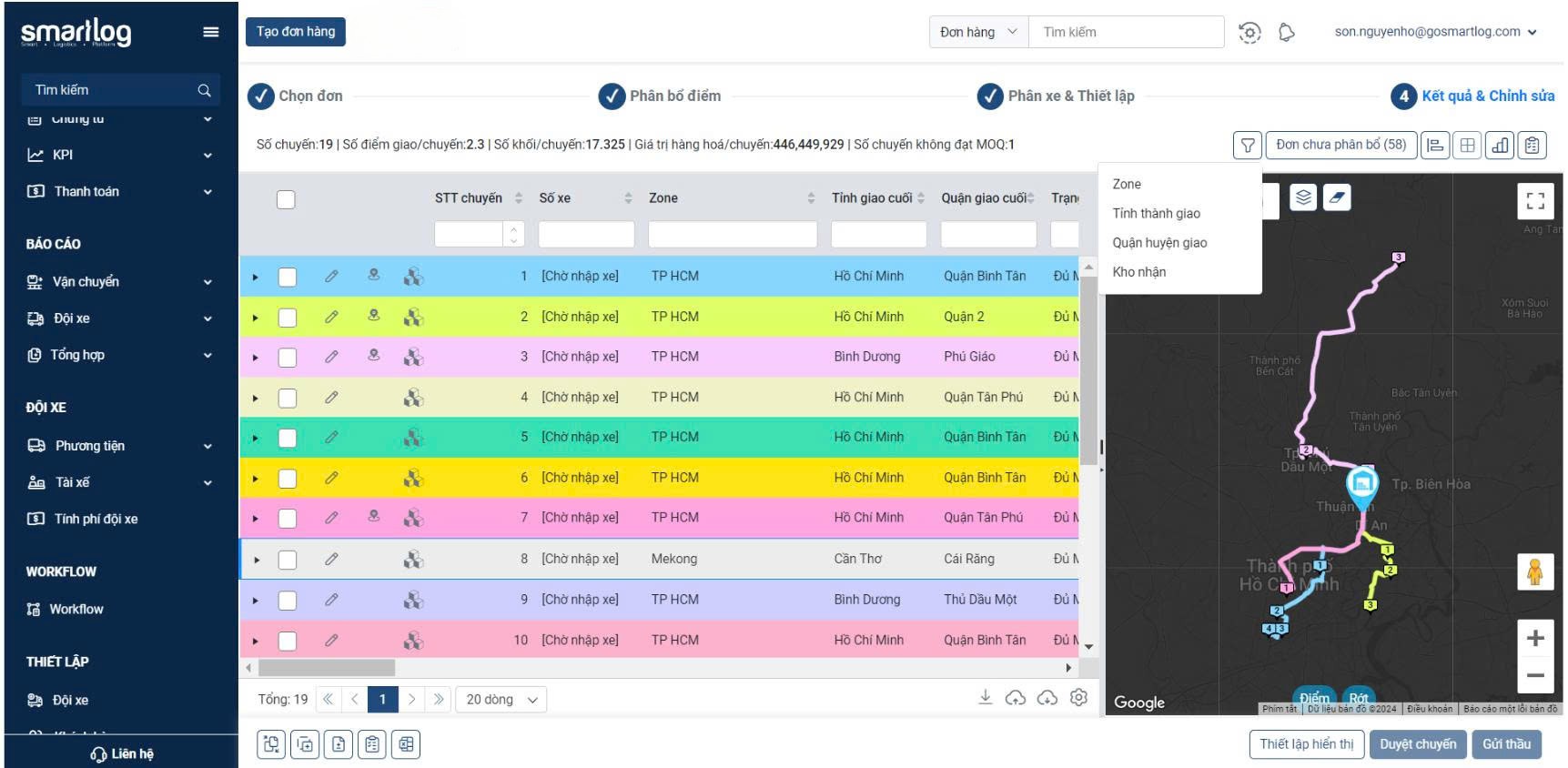Click the Gửi thầu button
Viewport: 1568px width, 768px height.
coord(1506,744)
